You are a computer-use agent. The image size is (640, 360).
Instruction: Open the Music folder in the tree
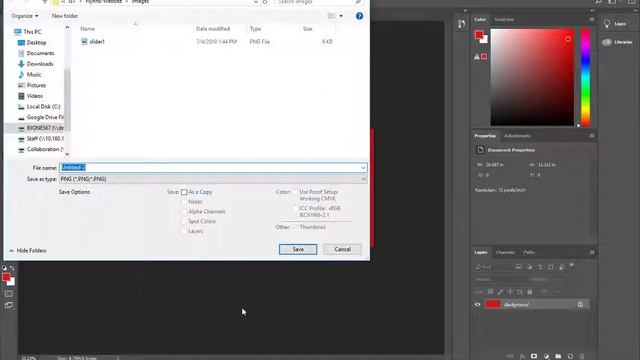point(33,74)
